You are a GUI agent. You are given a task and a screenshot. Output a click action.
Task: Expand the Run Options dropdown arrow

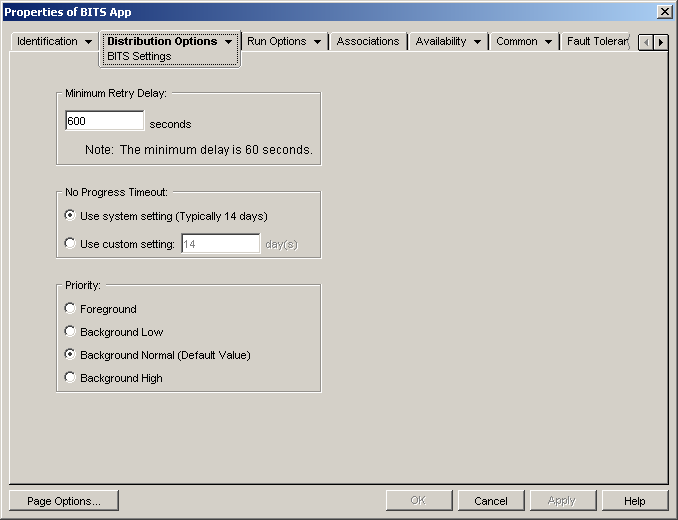pos(317,42)
